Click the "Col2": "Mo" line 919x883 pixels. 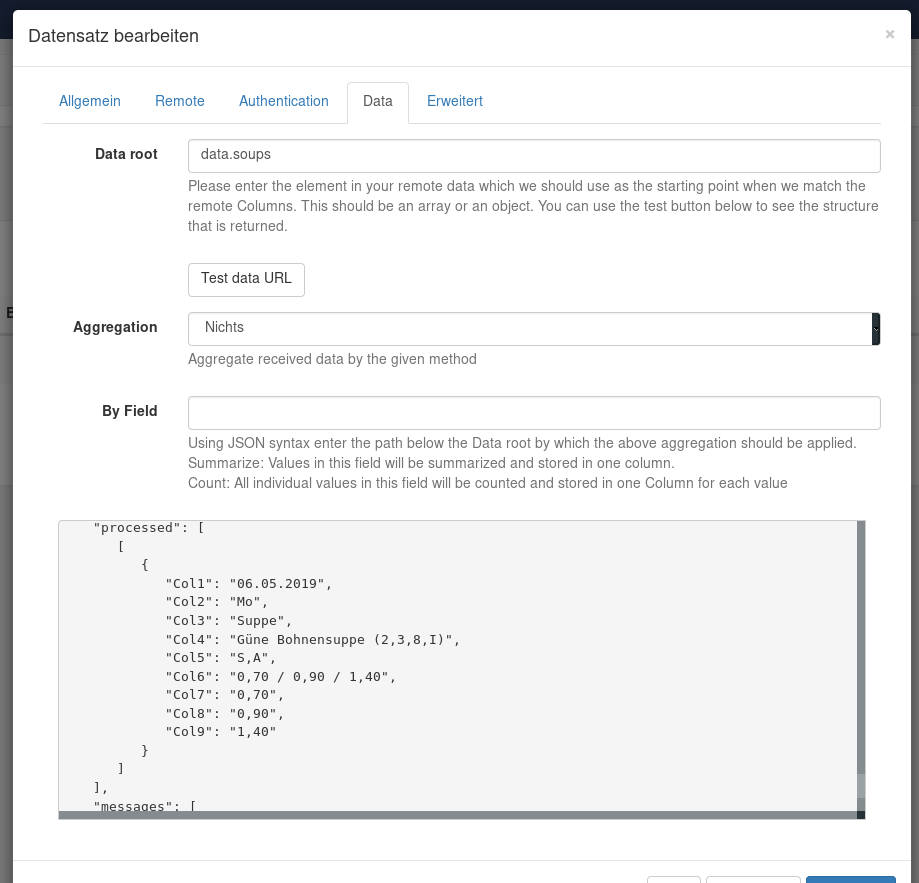click(216, 602)
